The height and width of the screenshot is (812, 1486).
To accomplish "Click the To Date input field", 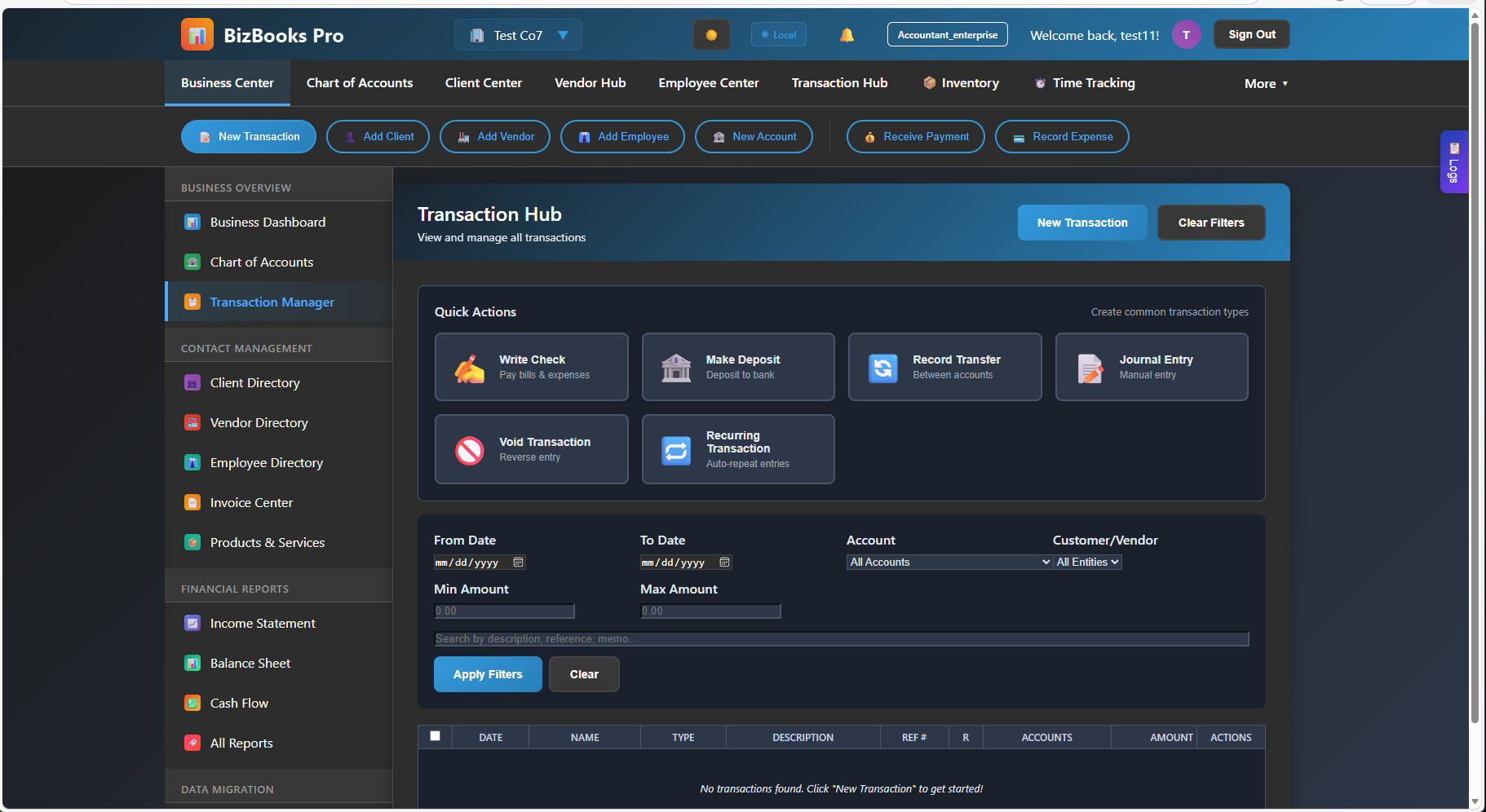I will click(x=686, y=563).
